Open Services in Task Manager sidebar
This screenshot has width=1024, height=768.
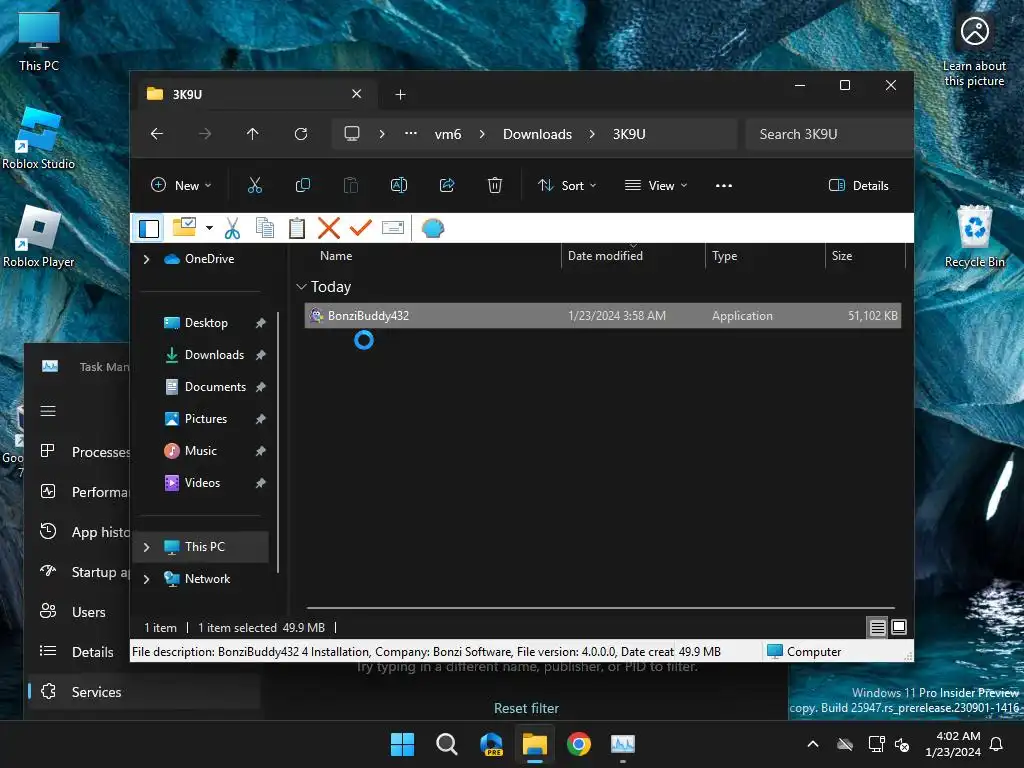click(x=144, y=692)
